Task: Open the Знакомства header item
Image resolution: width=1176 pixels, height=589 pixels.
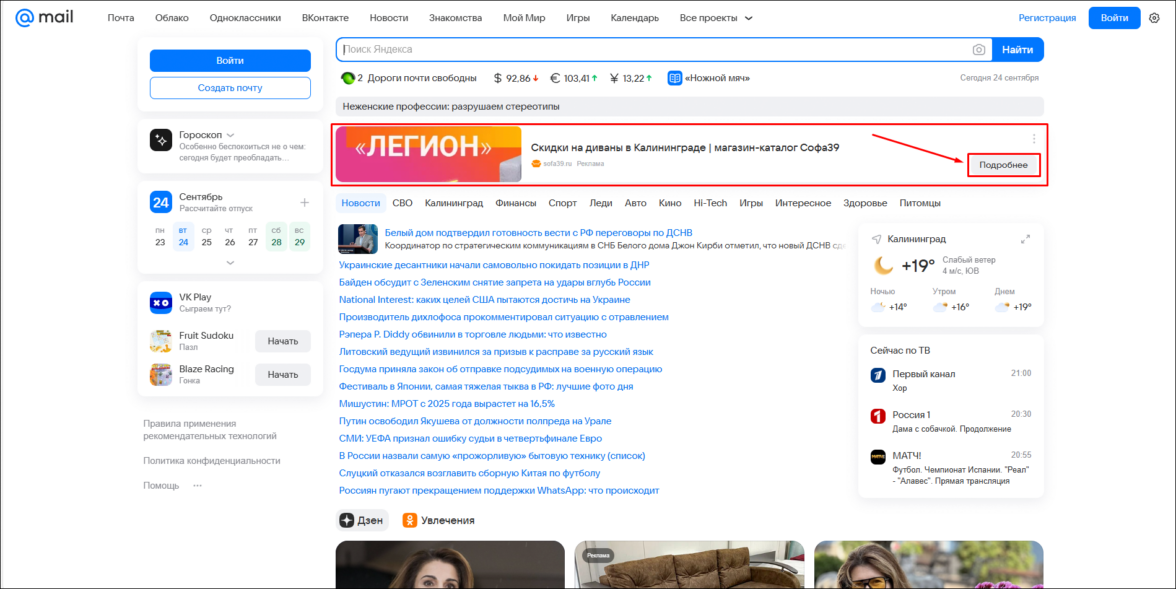Action: point(455,18)
